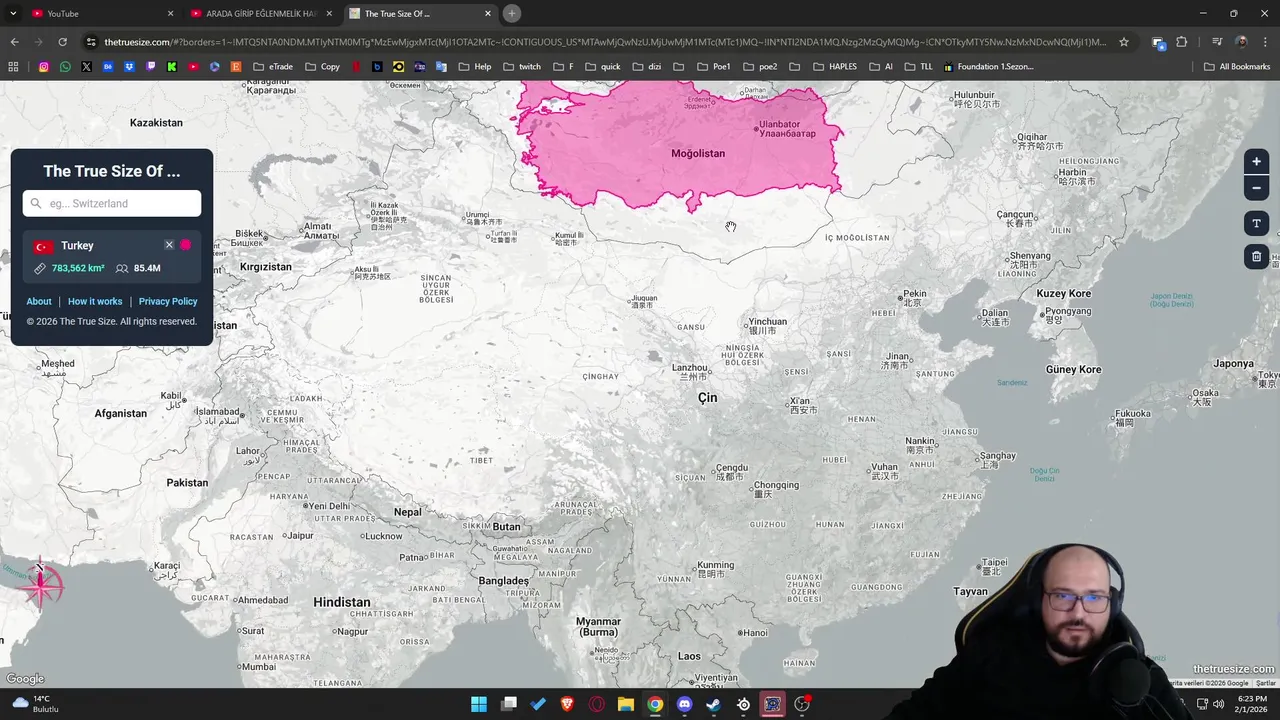1280x720 pixels.
Task: Open the Dropbox bookmark
Action: 130,67
